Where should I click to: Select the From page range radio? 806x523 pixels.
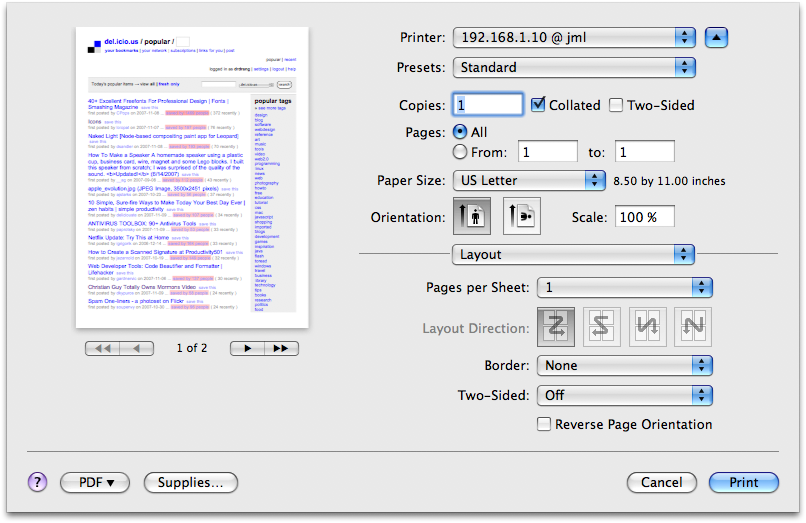(x=460, y=152)
